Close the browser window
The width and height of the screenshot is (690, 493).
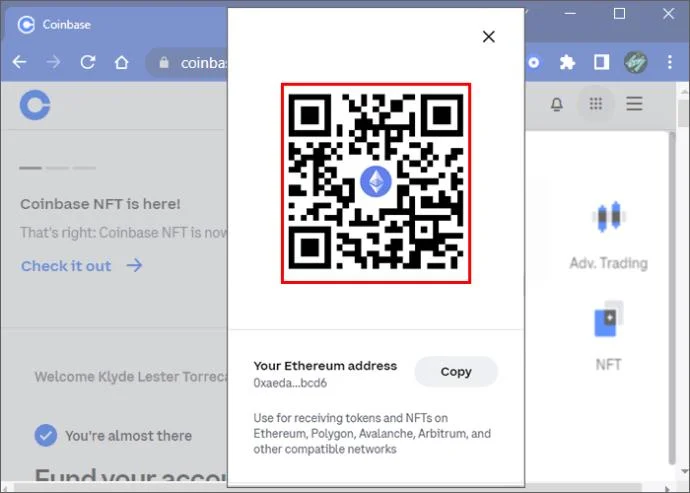(x=668, y=14)
